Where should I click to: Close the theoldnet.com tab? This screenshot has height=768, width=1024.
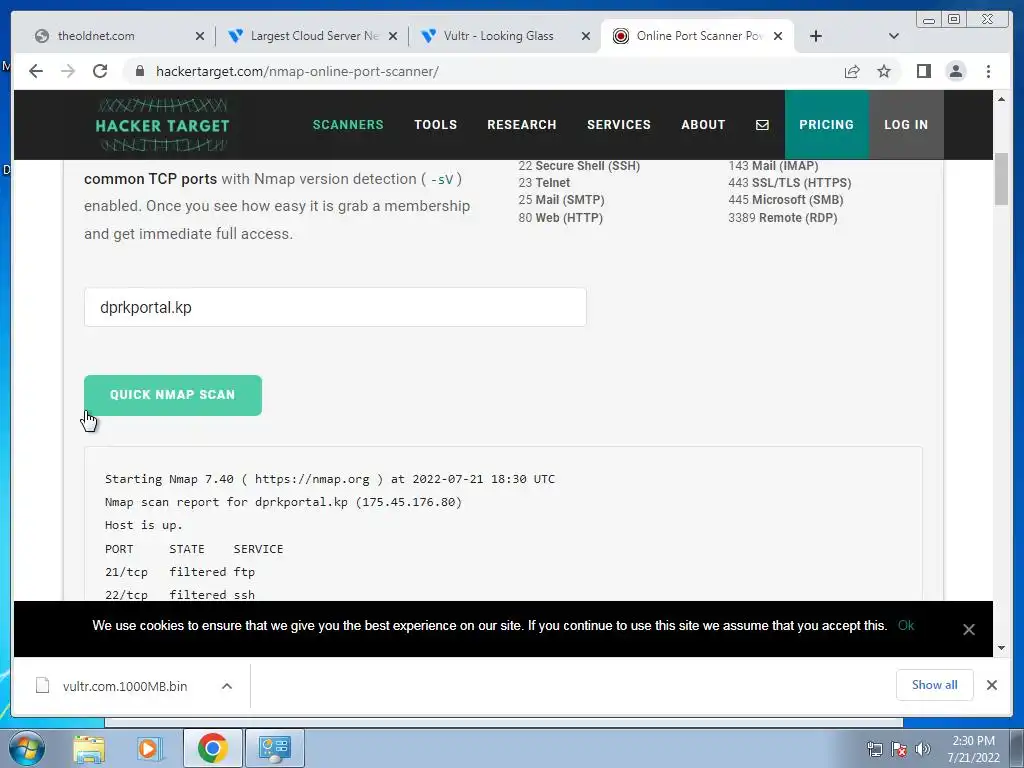(200, 37)
